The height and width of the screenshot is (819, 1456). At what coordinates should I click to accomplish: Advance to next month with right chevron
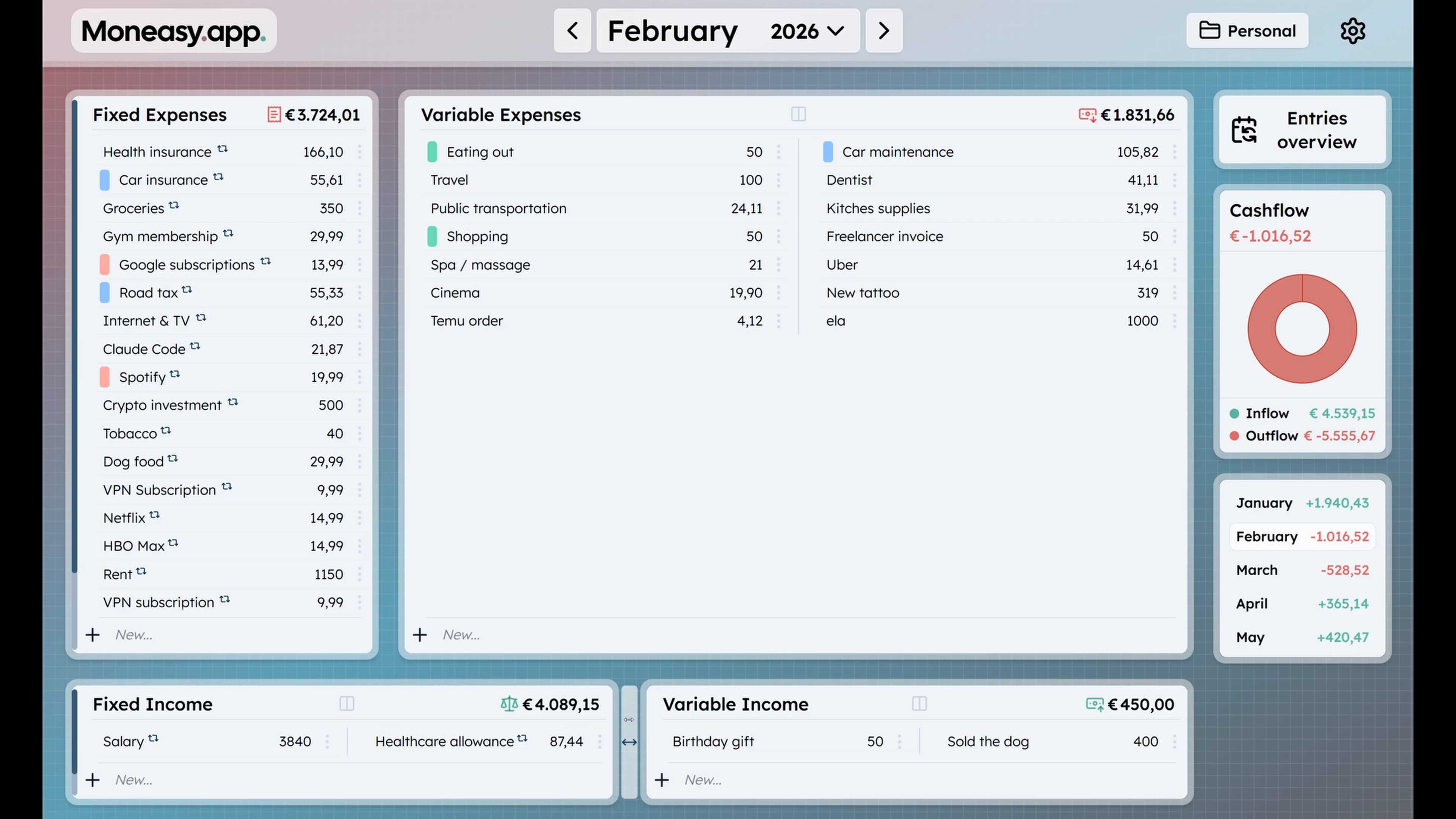[883, 31]
